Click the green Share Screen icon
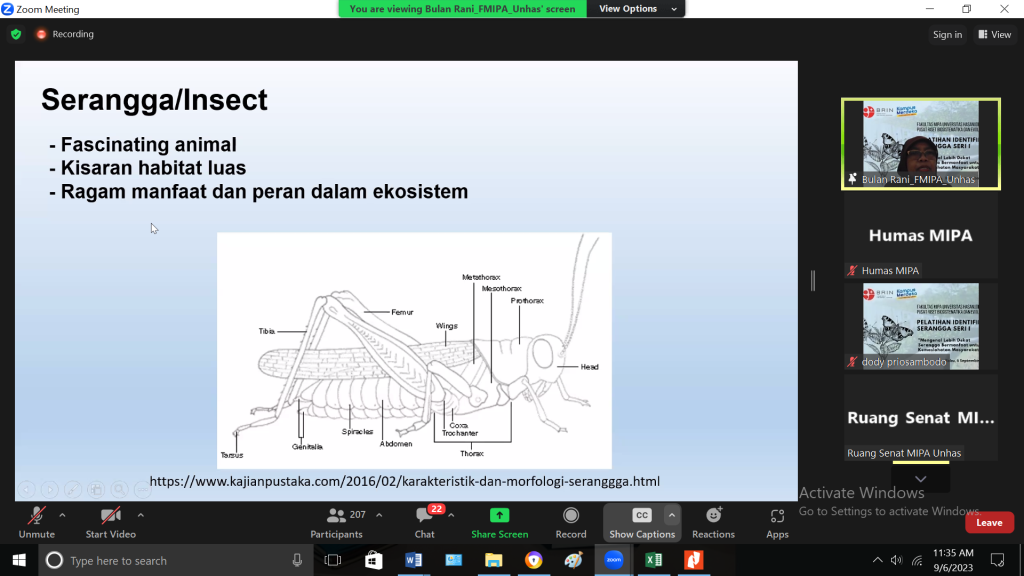Image resolution: width=1024 pixels, height=576 pixels. point(499,522)
